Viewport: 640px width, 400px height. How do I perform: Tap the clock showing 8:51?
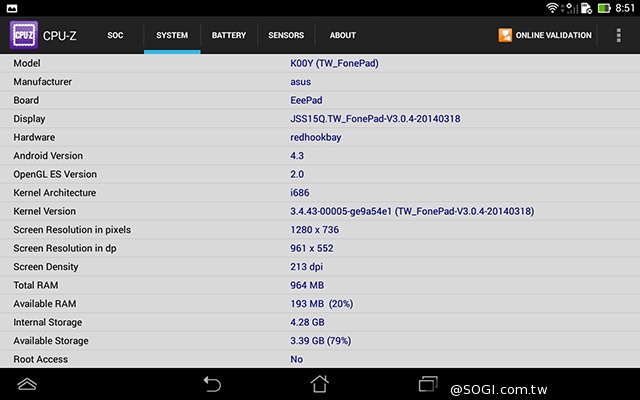click(625, 8)
